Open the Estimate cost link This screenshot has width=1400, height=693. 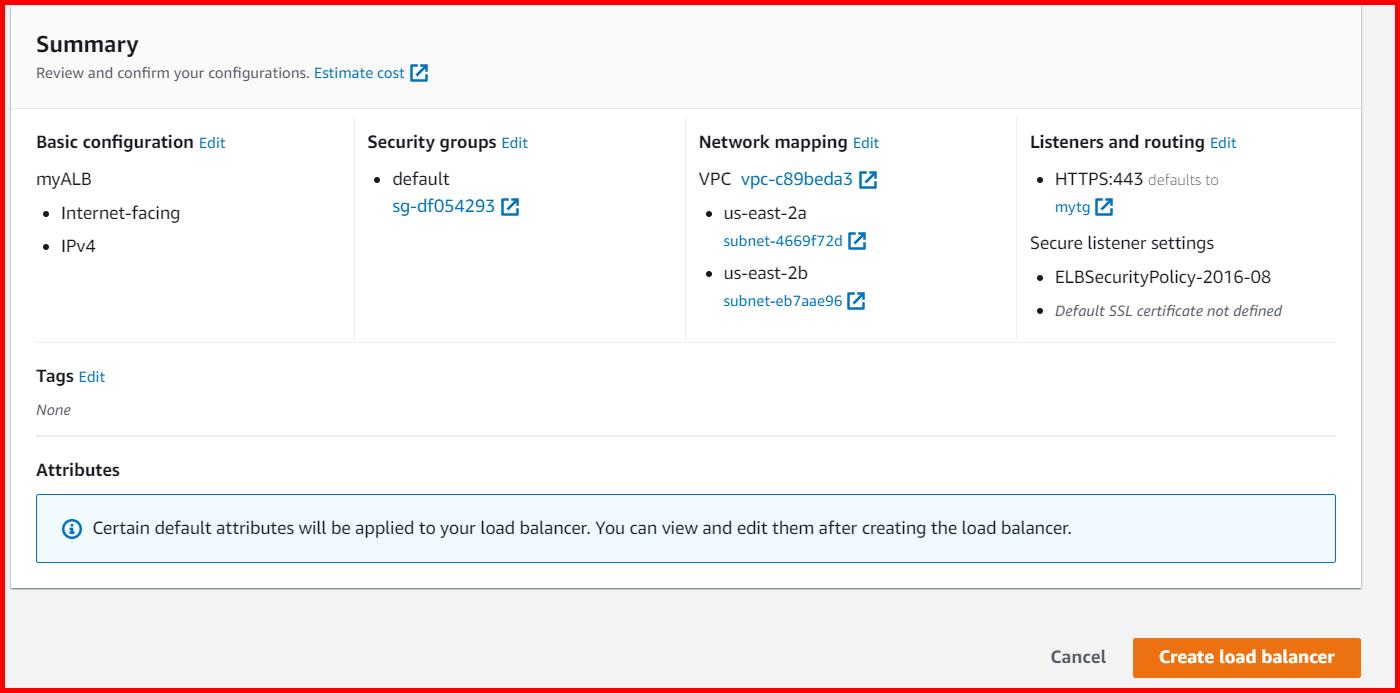pyautogui.click(x=359, y=72)
